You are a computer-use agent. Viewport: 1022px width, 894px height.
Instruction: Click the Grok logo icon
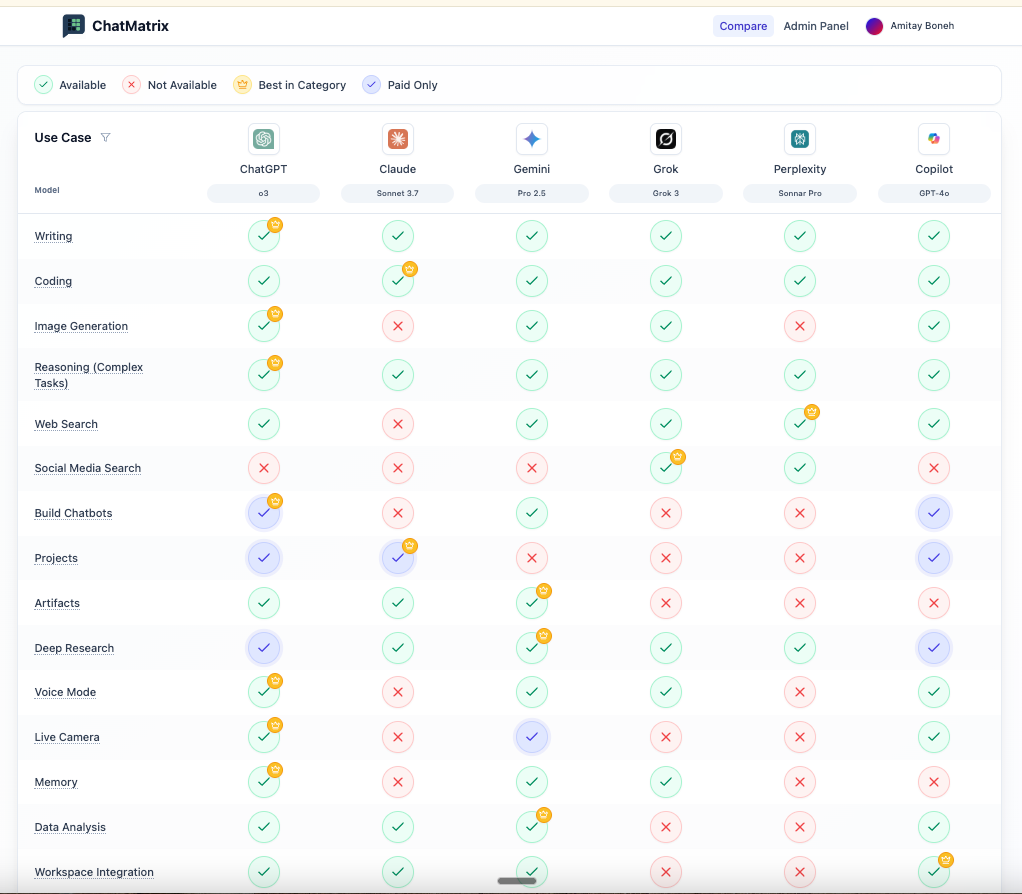pyautogui.click(x=666, y=139)
